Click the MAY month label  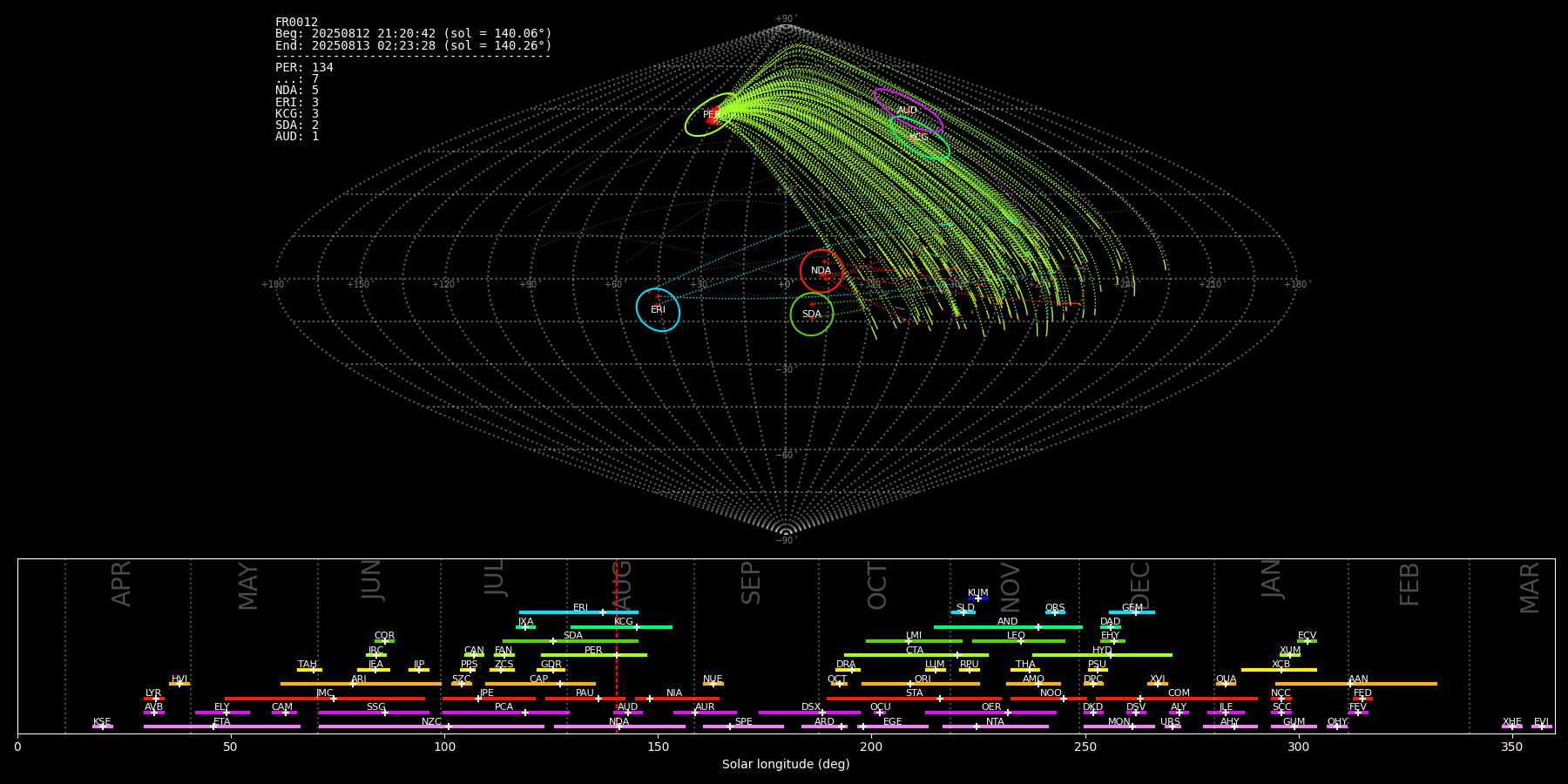(x=248, y=586)
